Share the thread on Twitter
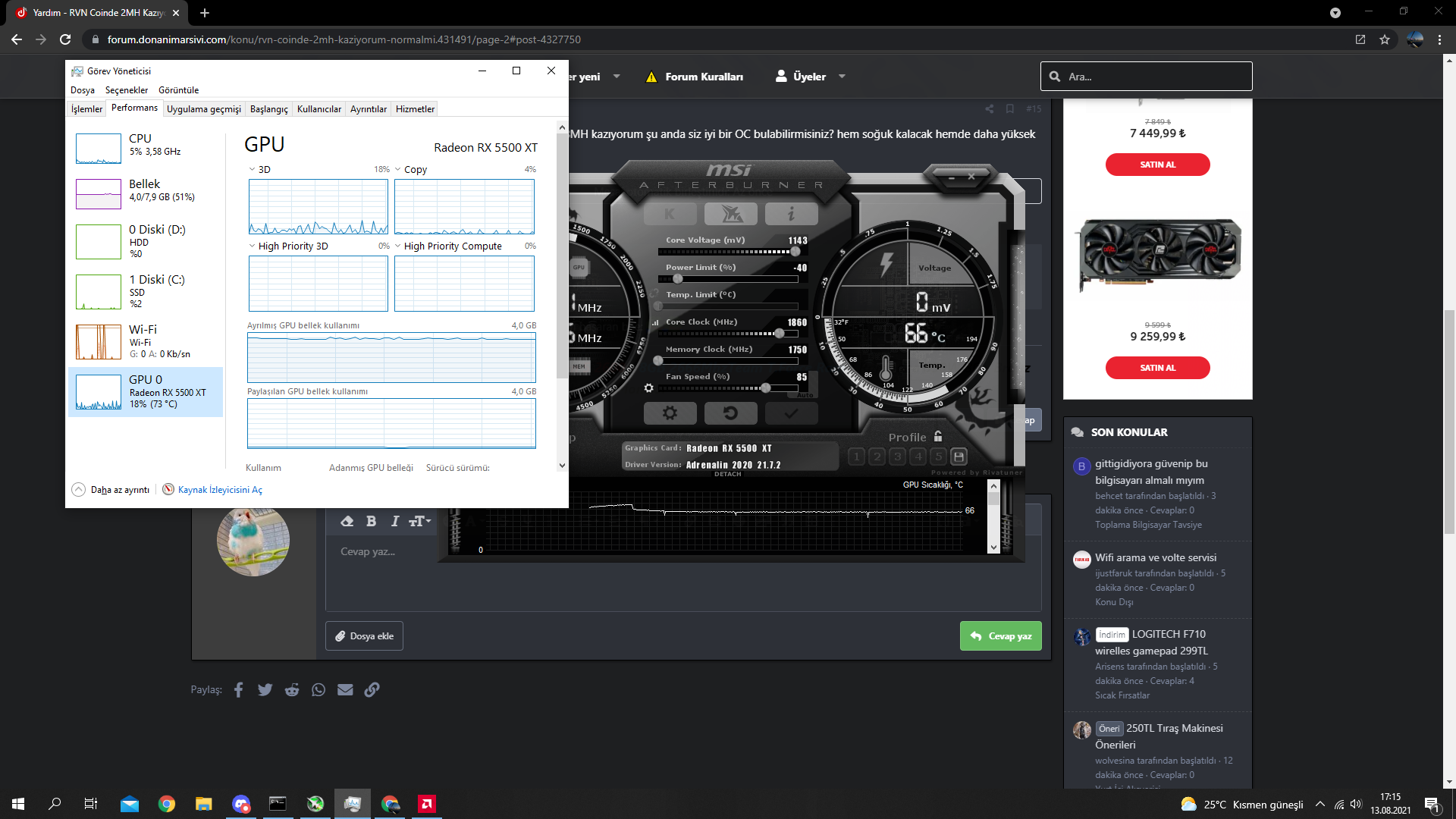 coord(265,689)
